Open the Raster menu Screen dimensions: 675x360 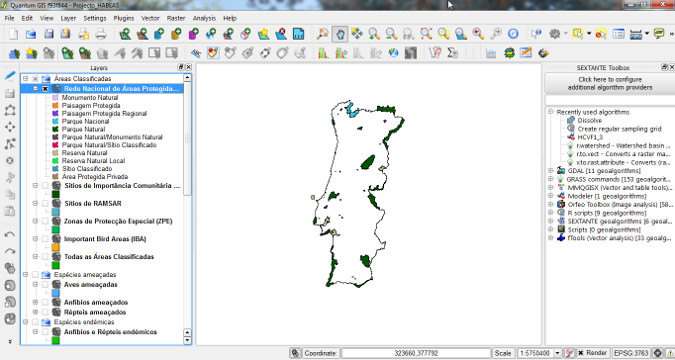176,19
